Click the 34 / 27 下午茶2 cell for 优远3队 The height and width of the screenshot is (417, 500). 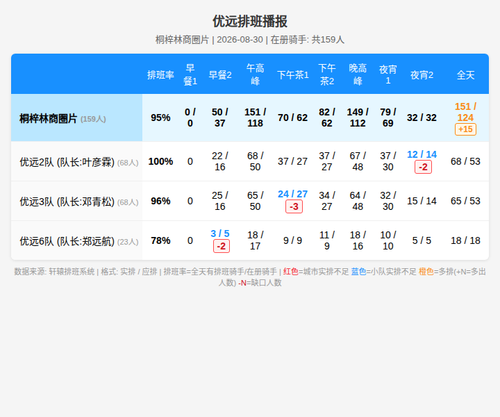[x=327, y=201]
